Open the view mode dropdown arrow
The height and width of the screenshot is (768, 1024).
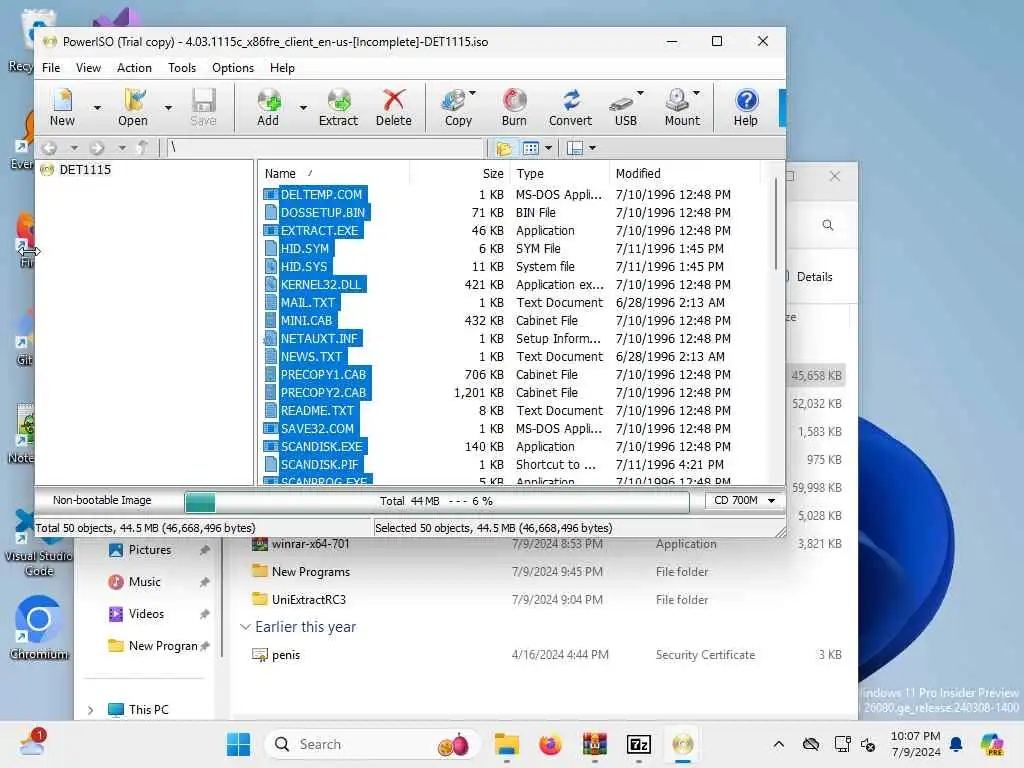549,148
